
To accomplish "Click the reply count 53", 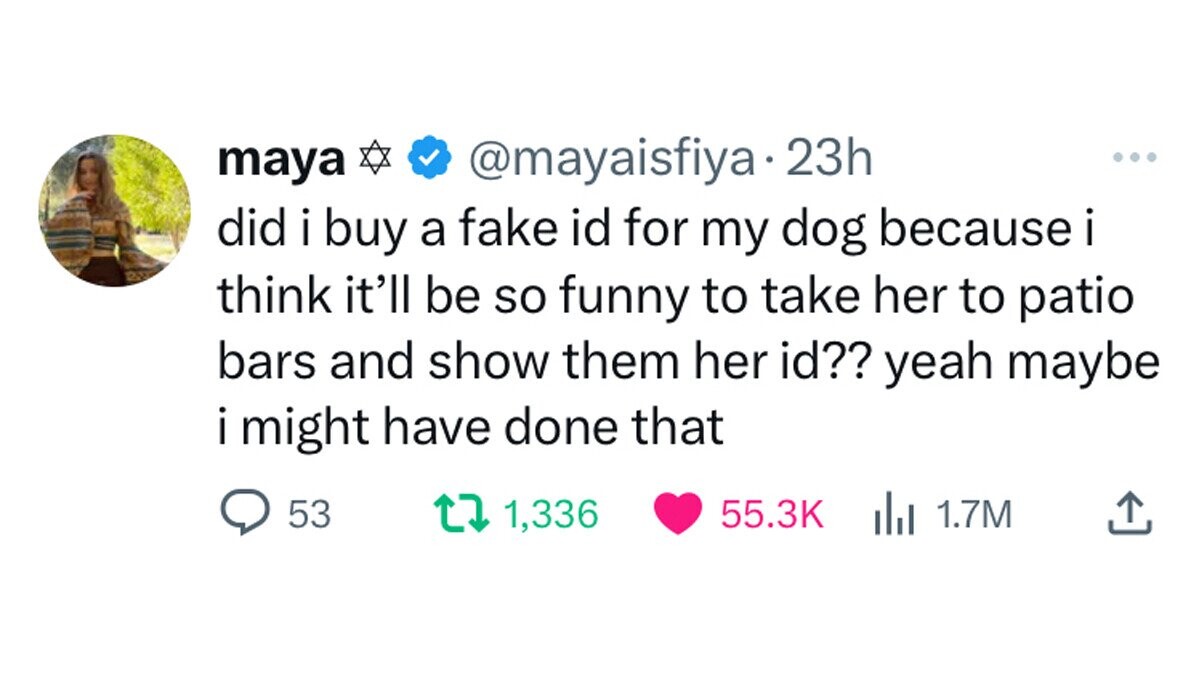I will tap(308, 515).
